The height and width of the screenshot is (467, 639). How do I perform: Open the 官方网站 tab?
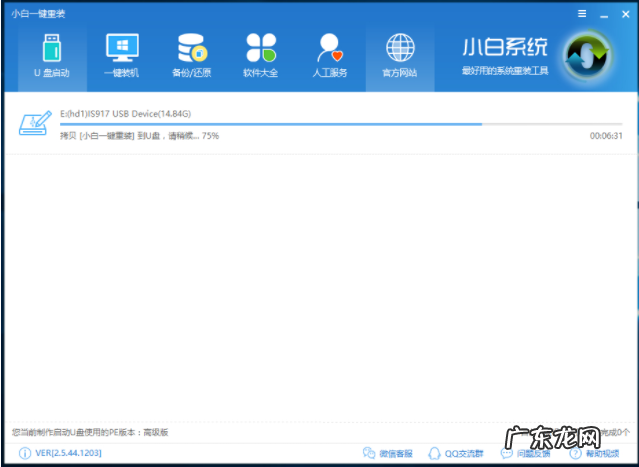[x=400, y=57]
